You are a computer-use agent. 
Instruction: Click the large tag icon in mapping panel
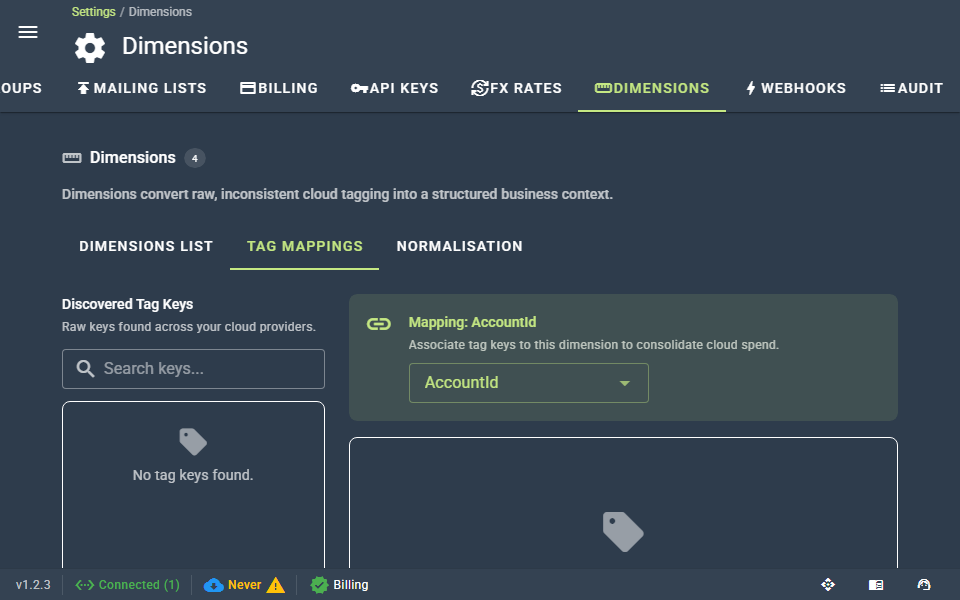(x=623, y=531)
